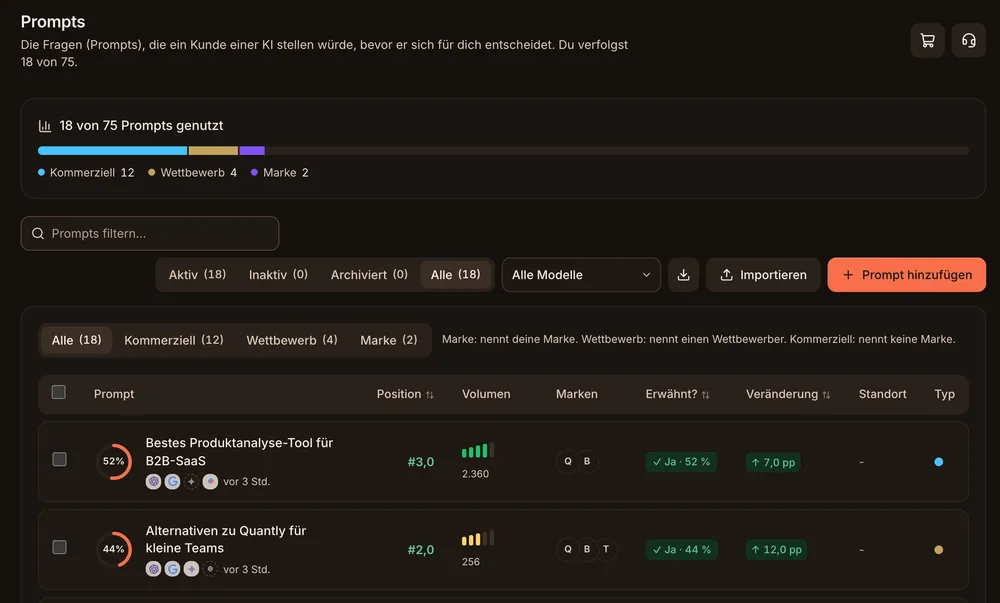Viewport: 1000px width, 603px height.
Task: Click blue Kommerziell segment of usage bar
Action: coord(112,151)
